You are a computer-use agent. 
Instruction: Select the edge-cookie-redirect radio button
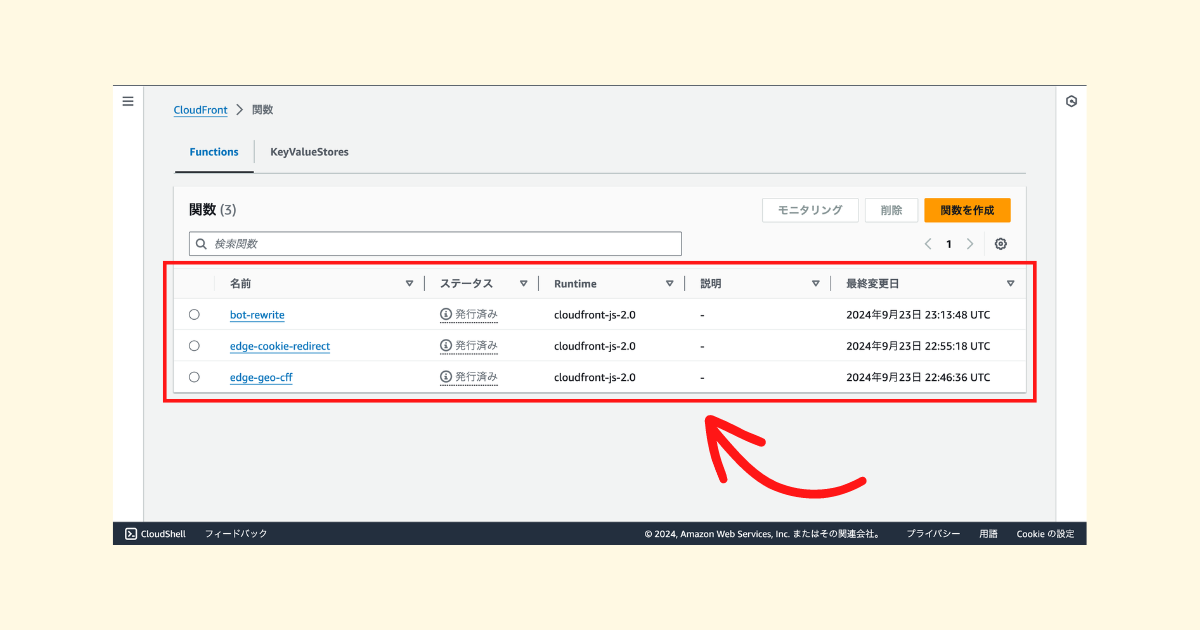point(194,346)
